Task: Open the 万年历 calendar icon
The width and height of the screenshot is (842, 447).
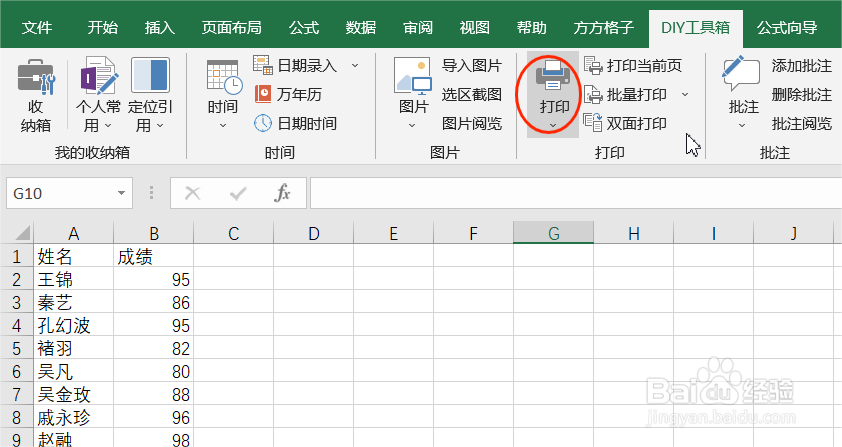Action: (263, 95)
